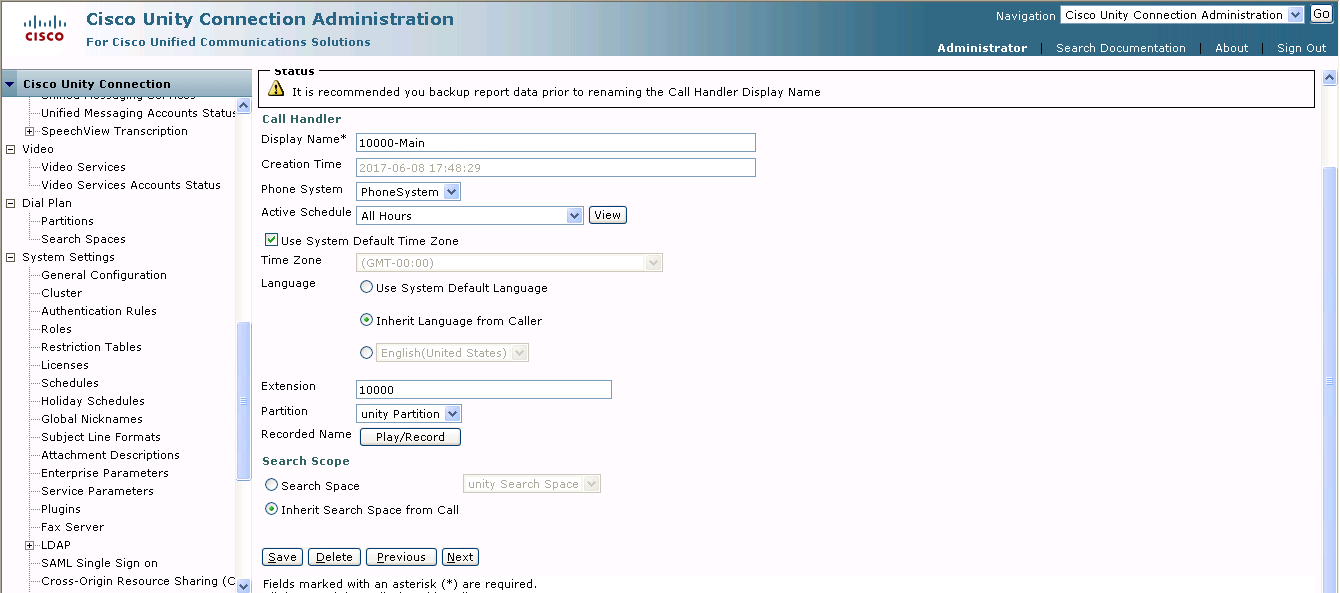1340x593 pixels.
Task: Open Holiday Schedules
Action: click(x=93, y=401)
